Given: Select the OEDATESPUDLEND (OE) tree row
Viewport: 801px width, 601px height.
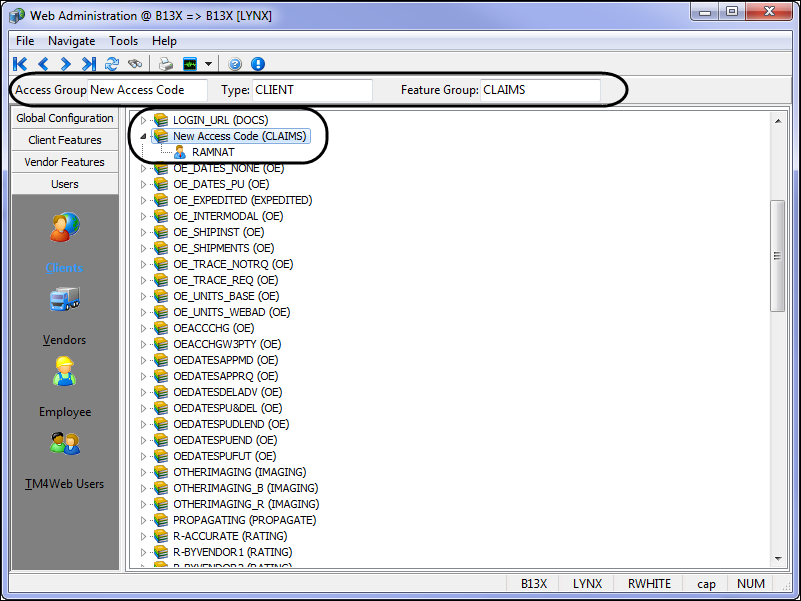Looking at the screenshot, I should pyautogui.click(x=231, y=424).
